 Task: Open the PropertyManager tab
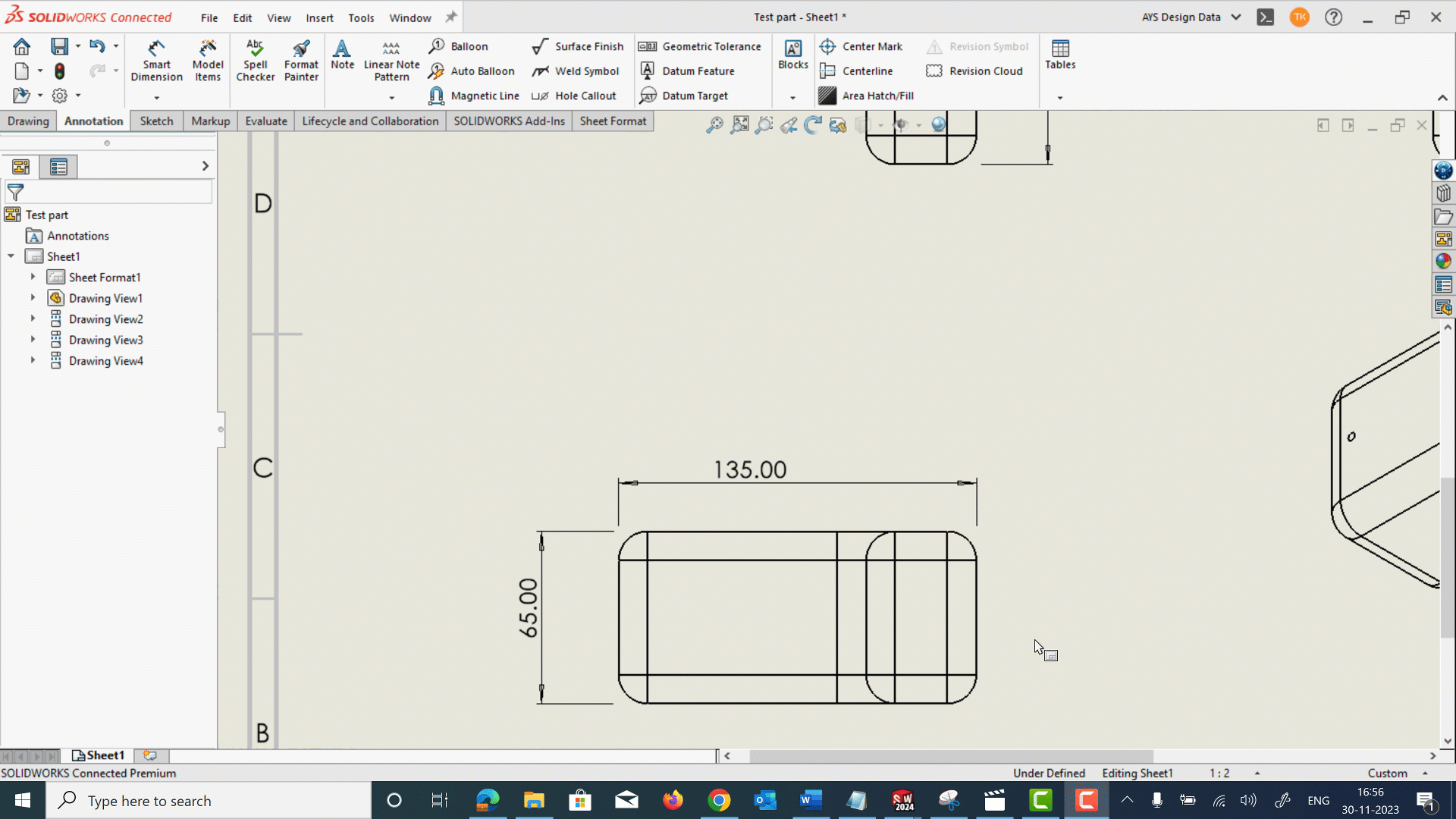[x=58, y=167]
